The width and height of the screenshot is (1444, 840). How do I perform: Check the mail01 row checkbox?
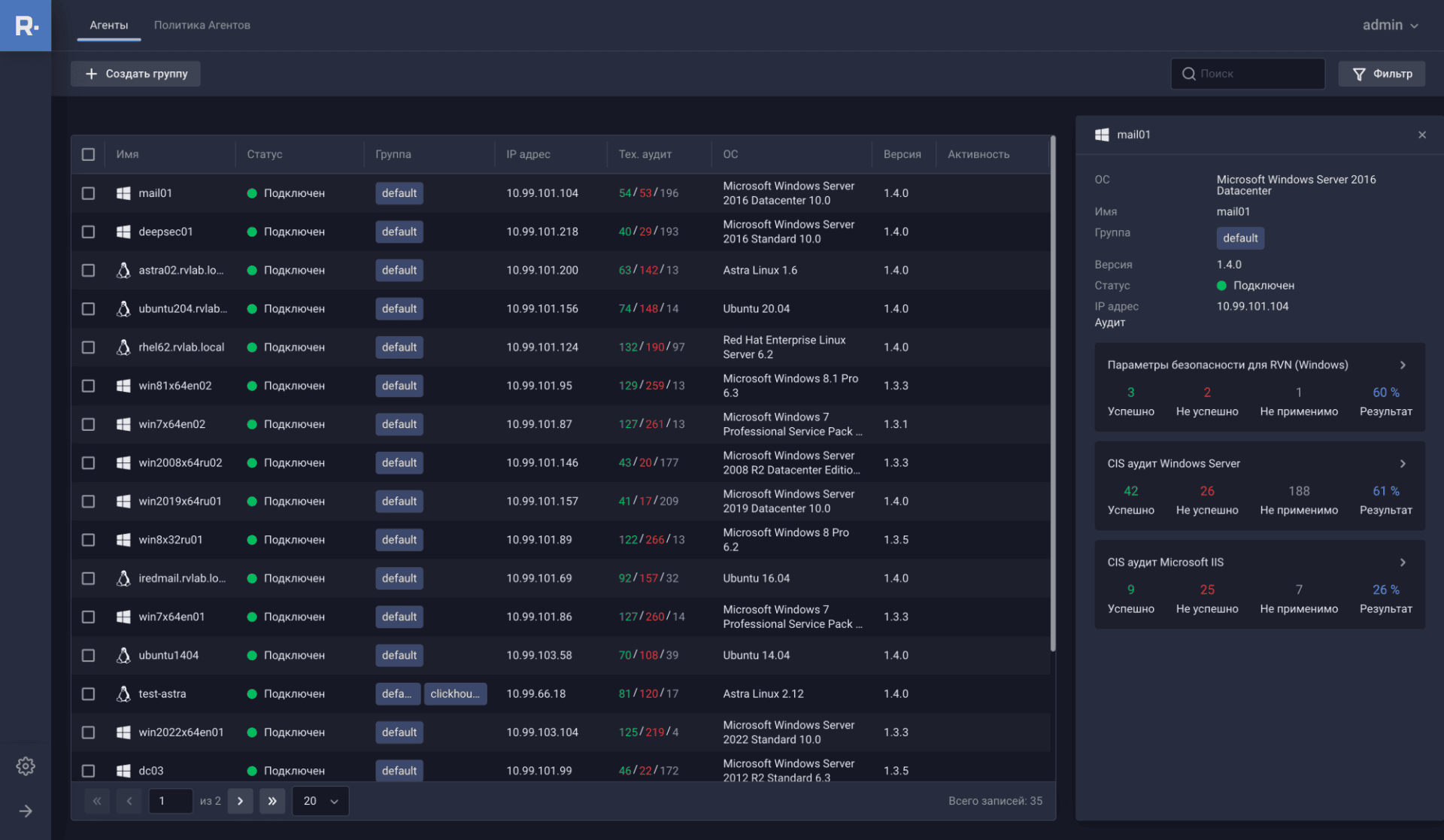tap(88, 193)
